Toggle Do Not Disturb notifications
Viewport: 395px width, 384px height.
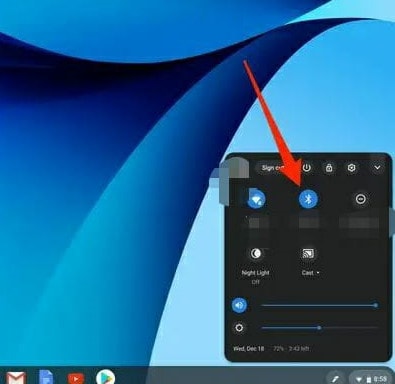click(361, 199)
